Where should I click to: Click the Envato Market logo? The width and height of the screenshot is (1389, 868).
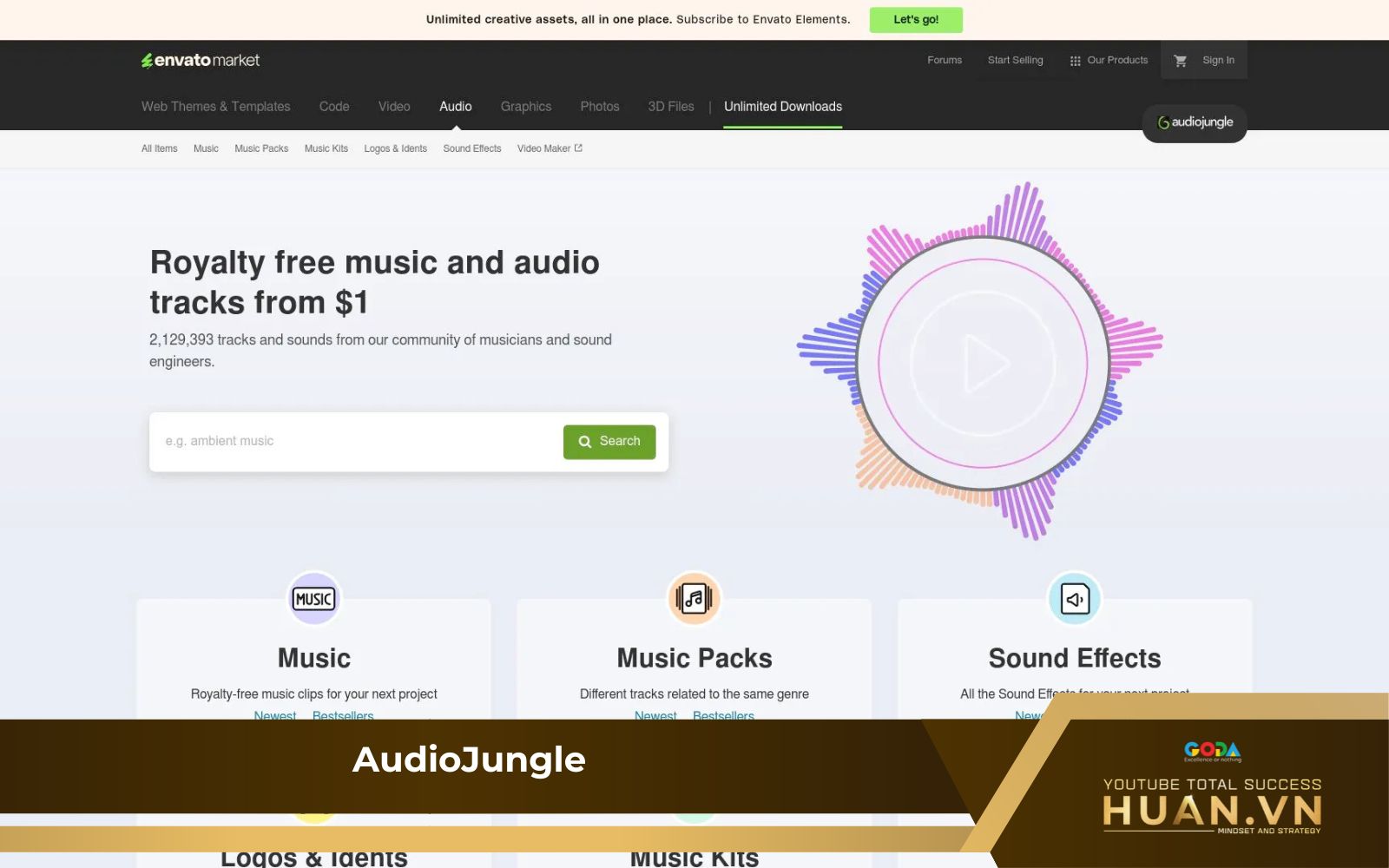coord(201,60)
